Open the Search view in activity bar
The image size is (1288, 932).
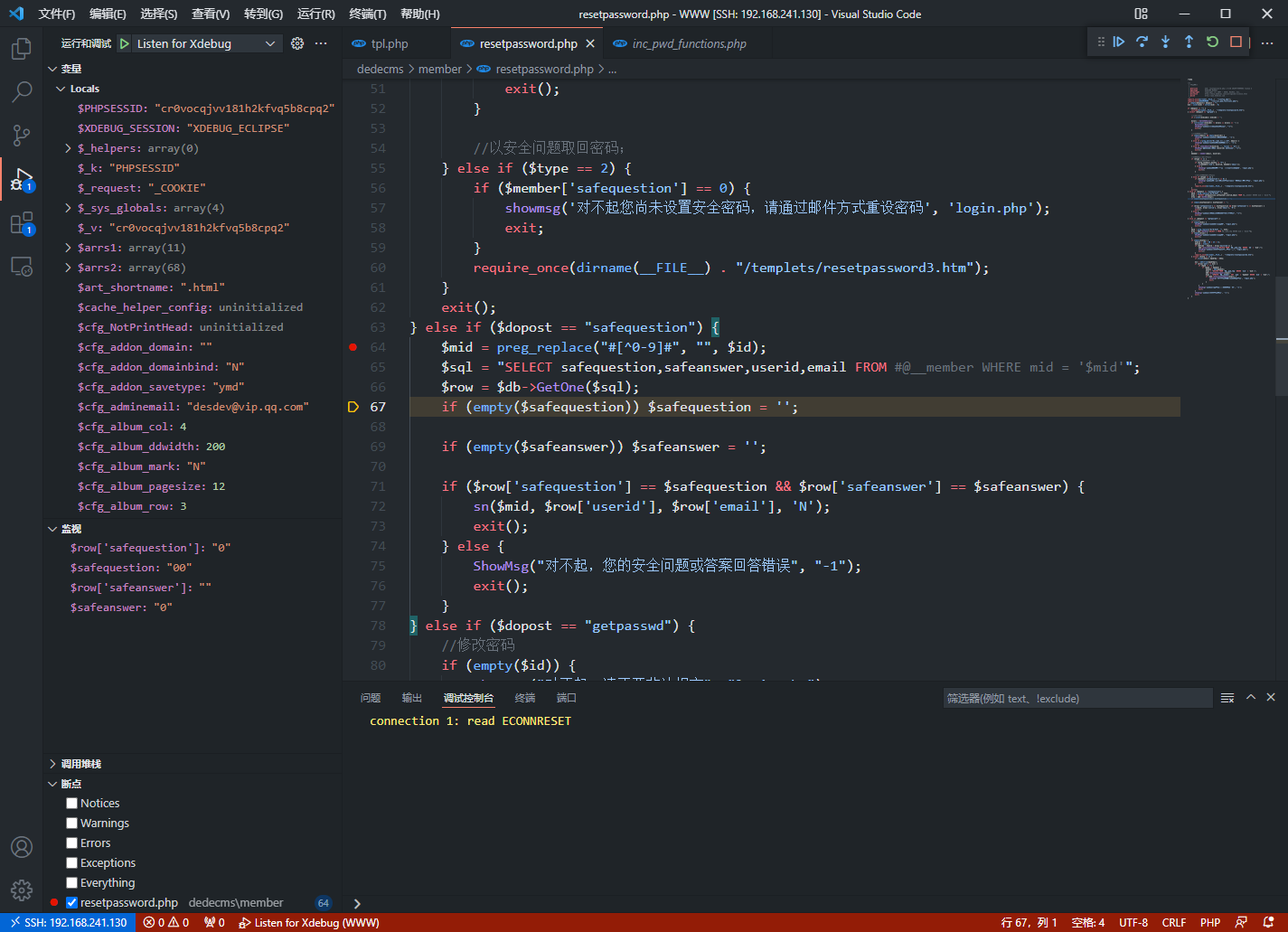(22, 91)
